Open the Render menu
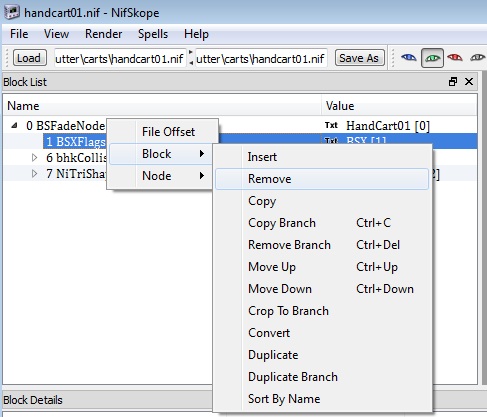 pyautogui.click(x=104, y=34)
